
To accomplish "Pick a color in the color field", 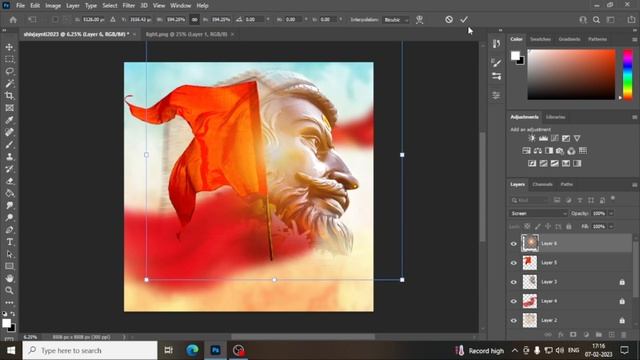I will coord(571,75).
